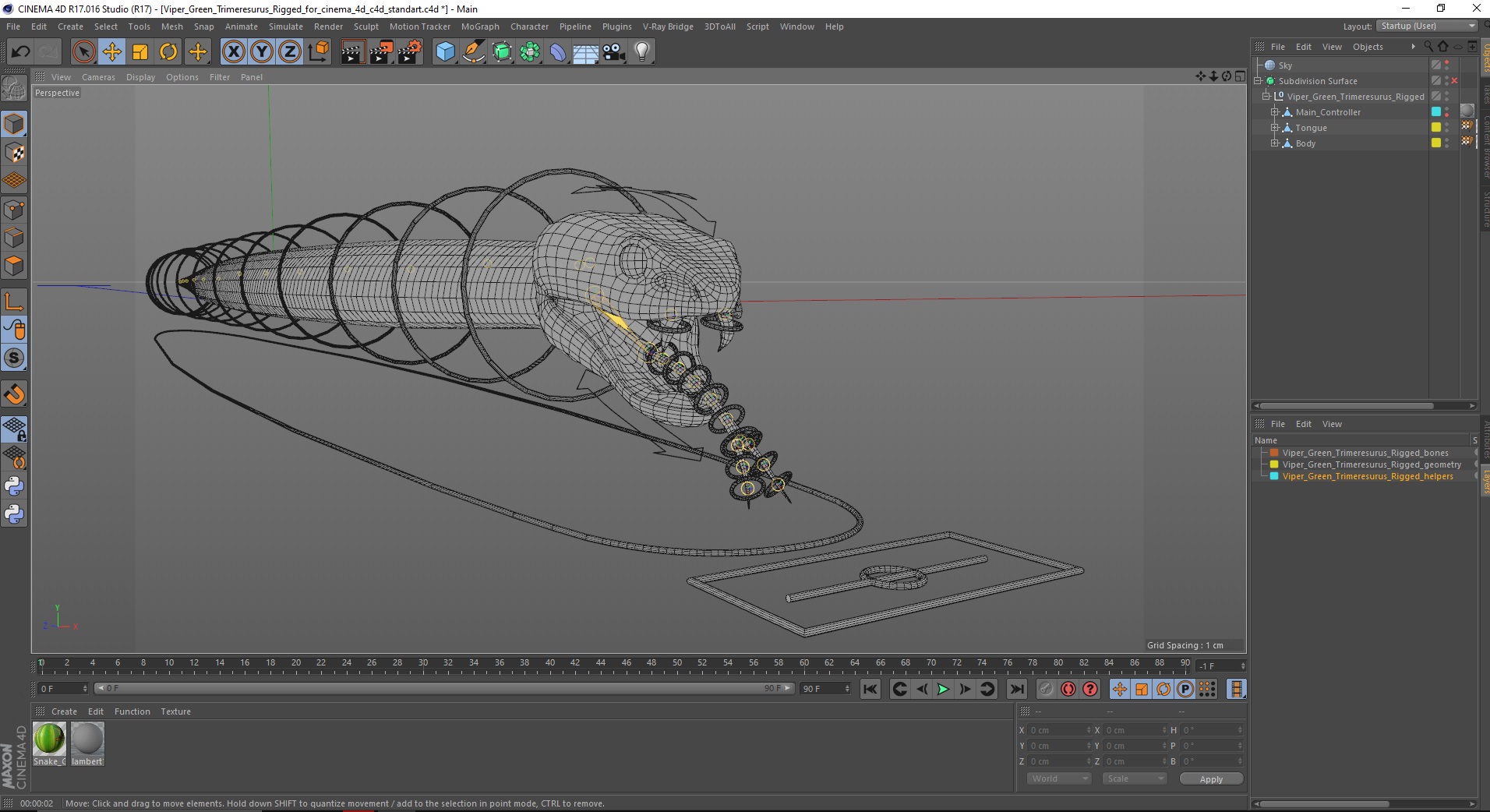Open the World coordinate dropdown
Image resolution: width=1490 pixels, height=812 pixels.
(x=1058, y=778)
